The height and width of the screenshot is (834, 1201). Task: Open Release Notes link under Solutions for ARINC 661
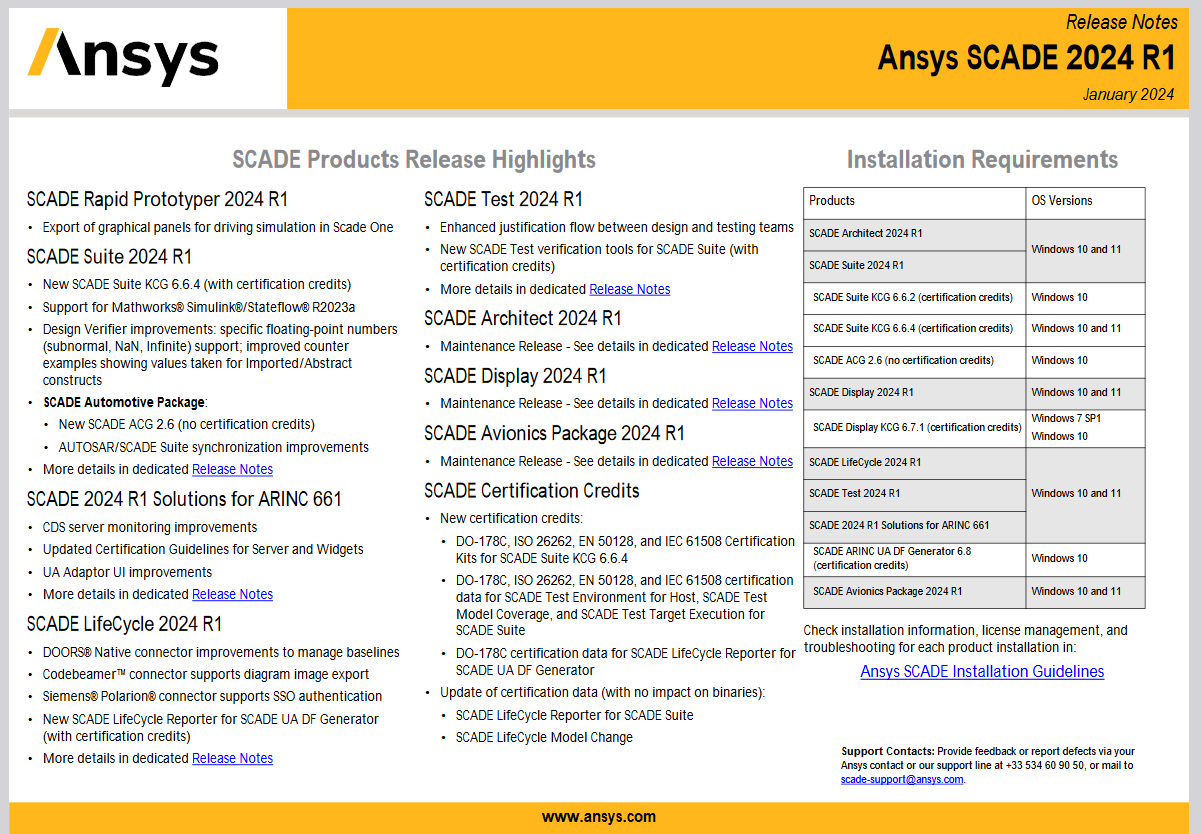click(232, 594)
